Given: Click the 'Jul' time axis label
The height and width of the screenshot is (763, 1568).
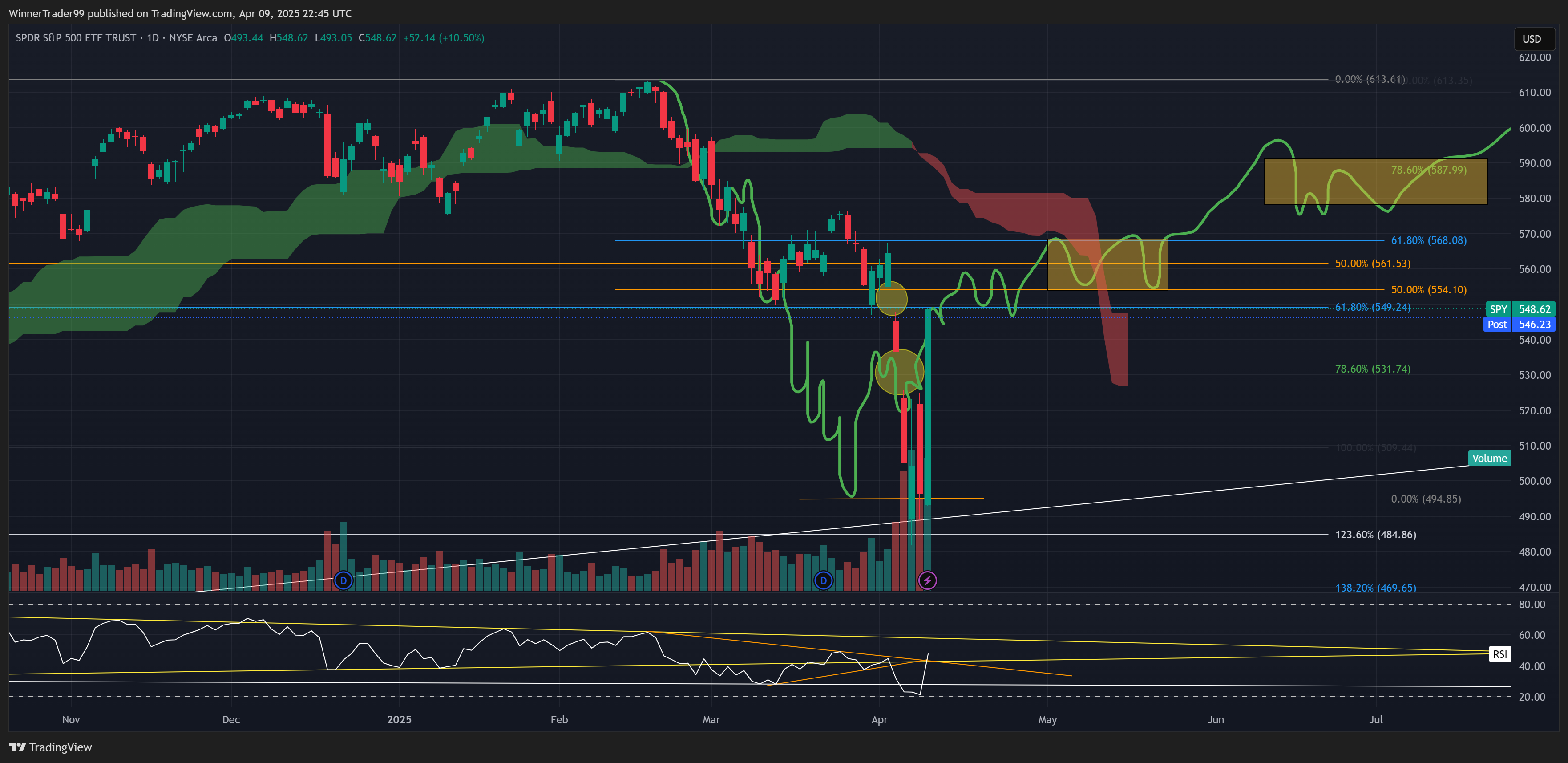Looking at the screenshot, I should [x=1376, y=719].
